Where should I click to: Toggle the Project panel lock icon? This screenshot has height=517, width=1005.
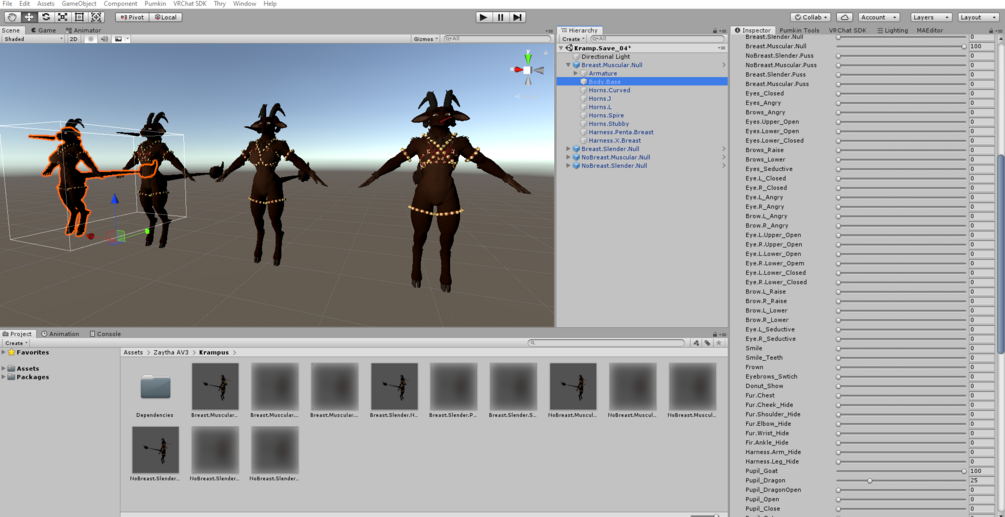[x=715, y=334]
